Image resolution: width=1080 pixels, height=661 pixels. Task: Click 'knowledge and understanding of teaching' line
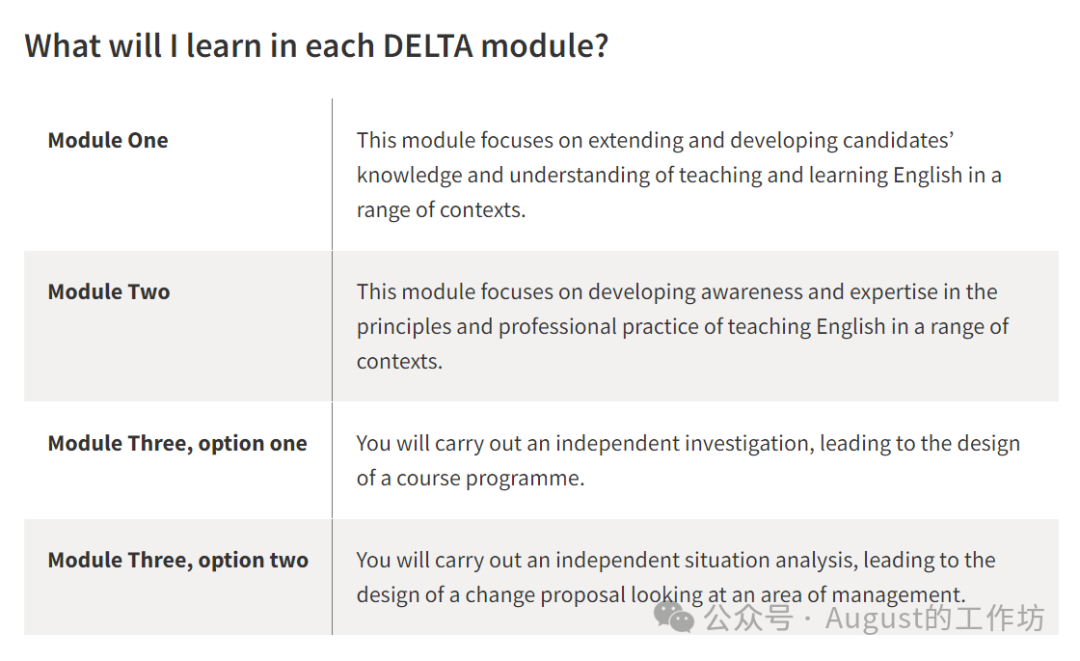tap(679, 175)
